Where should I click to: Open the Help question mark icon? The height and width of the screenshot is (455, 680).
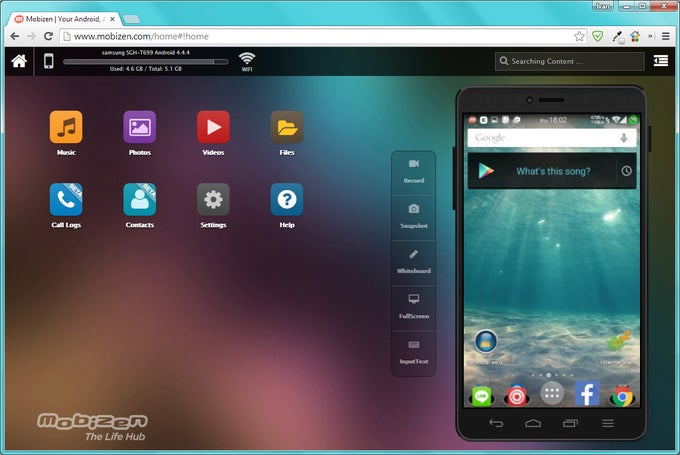point(287,199)
